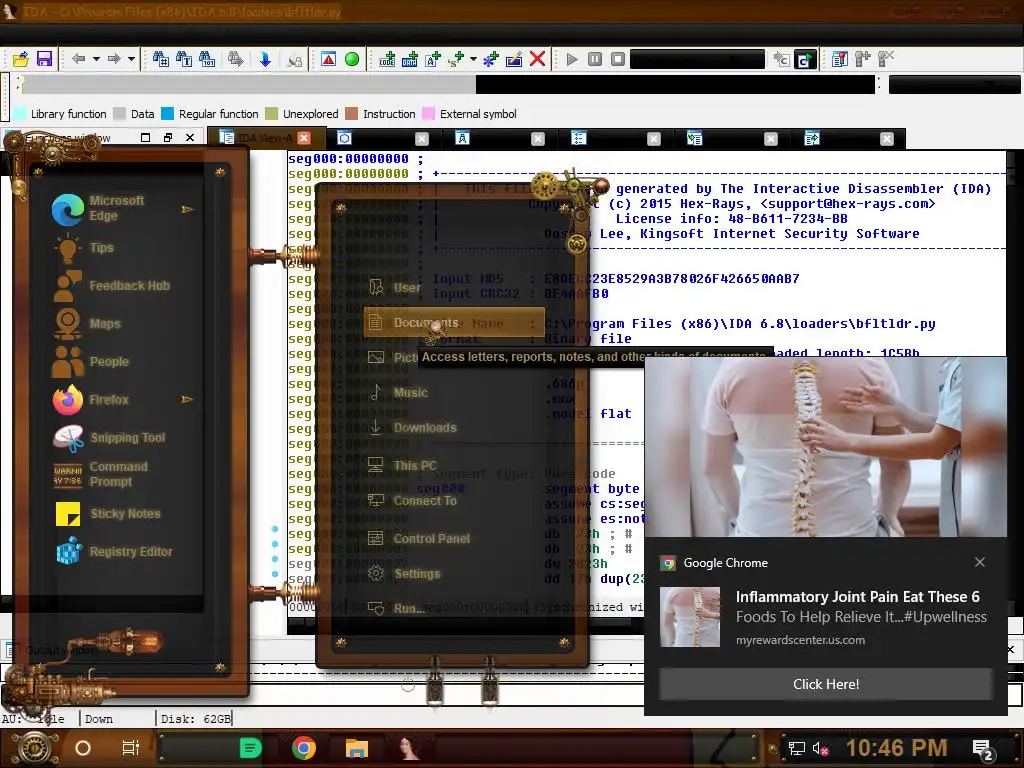The height and width of the screenshot is (768, 1024).
Task: Click the green circle toolbar icon
Action: tap(352, 59)
